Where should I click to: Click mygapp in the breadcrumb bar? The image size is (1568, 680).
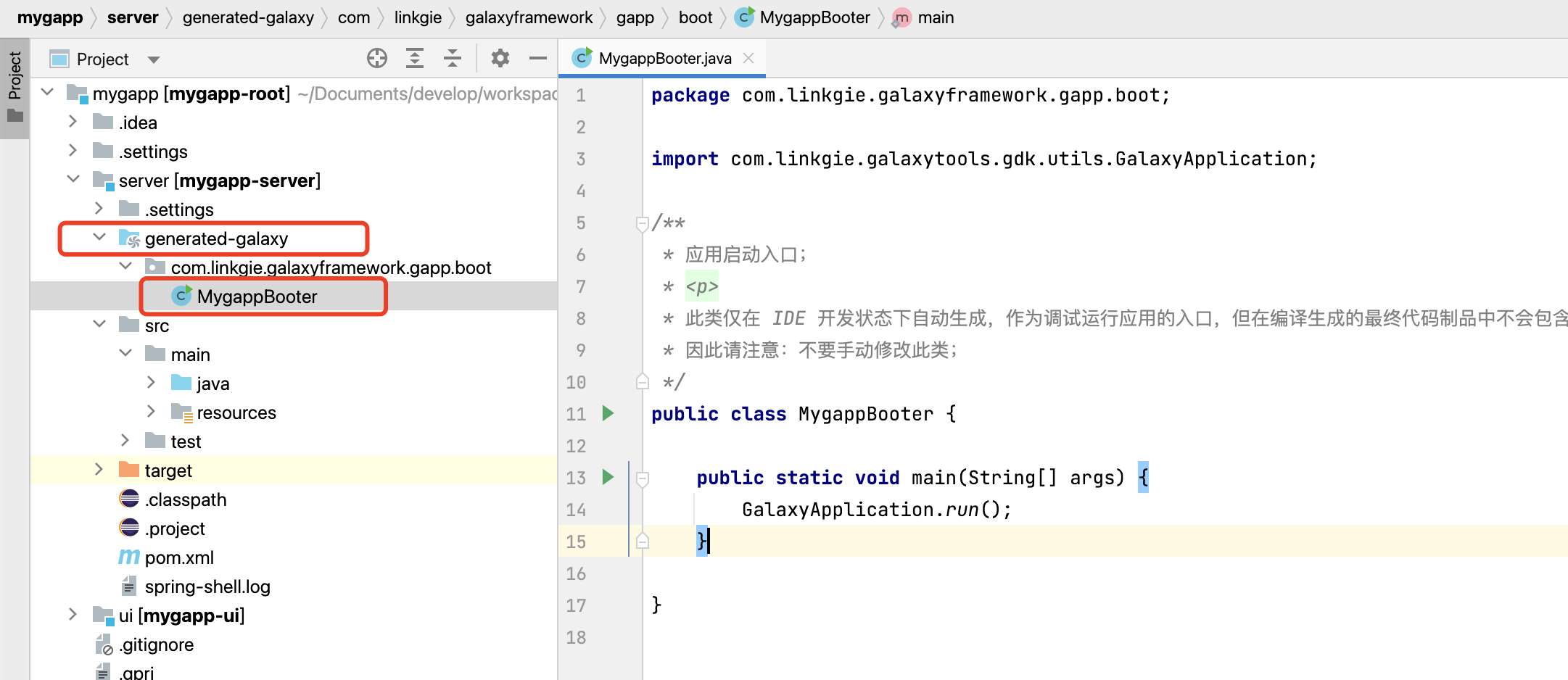(50, 17)
